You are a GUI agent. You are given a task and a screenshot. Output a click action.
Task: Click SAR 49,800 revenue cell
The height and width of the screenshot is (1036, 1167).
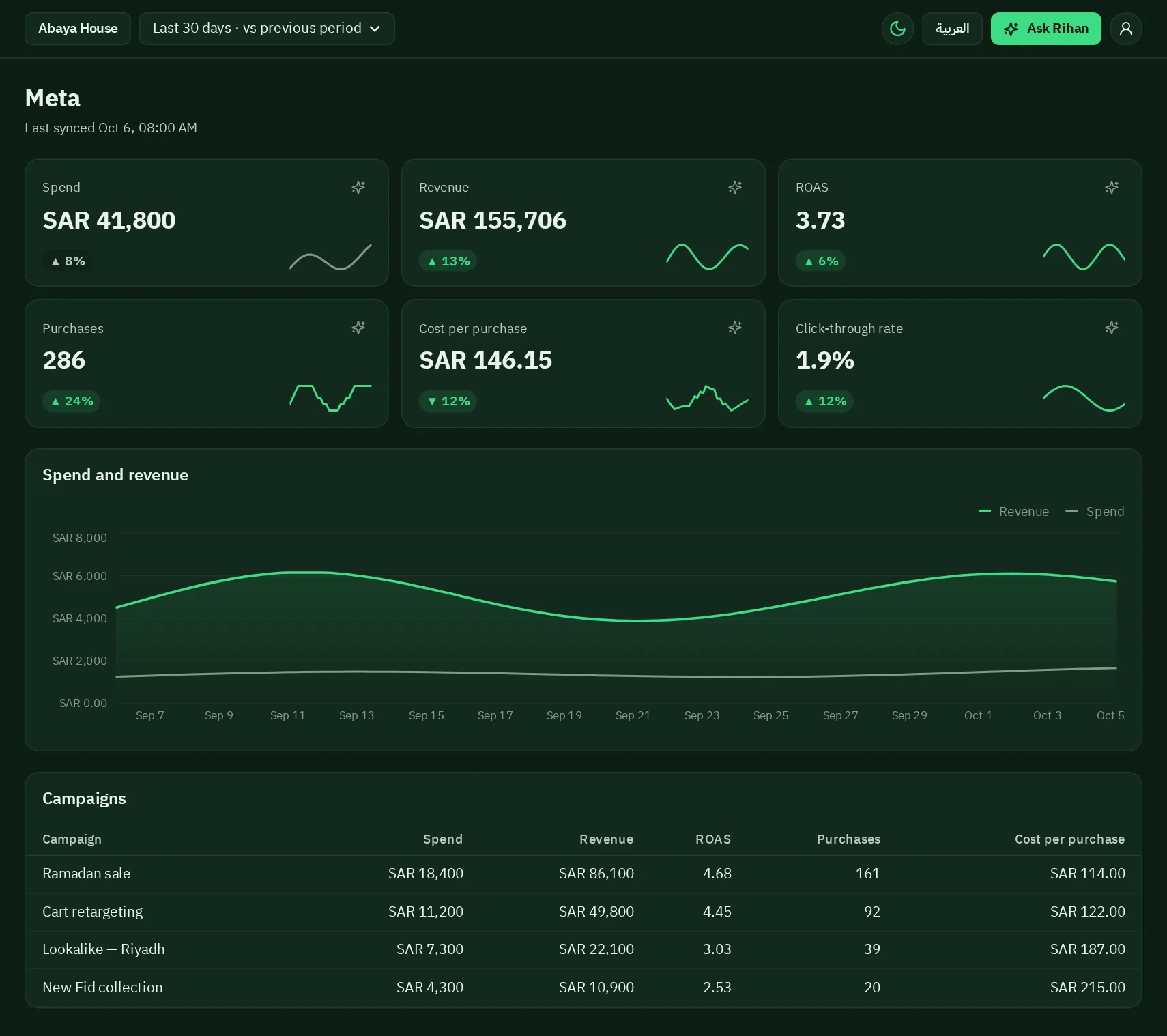coord(596,912)
